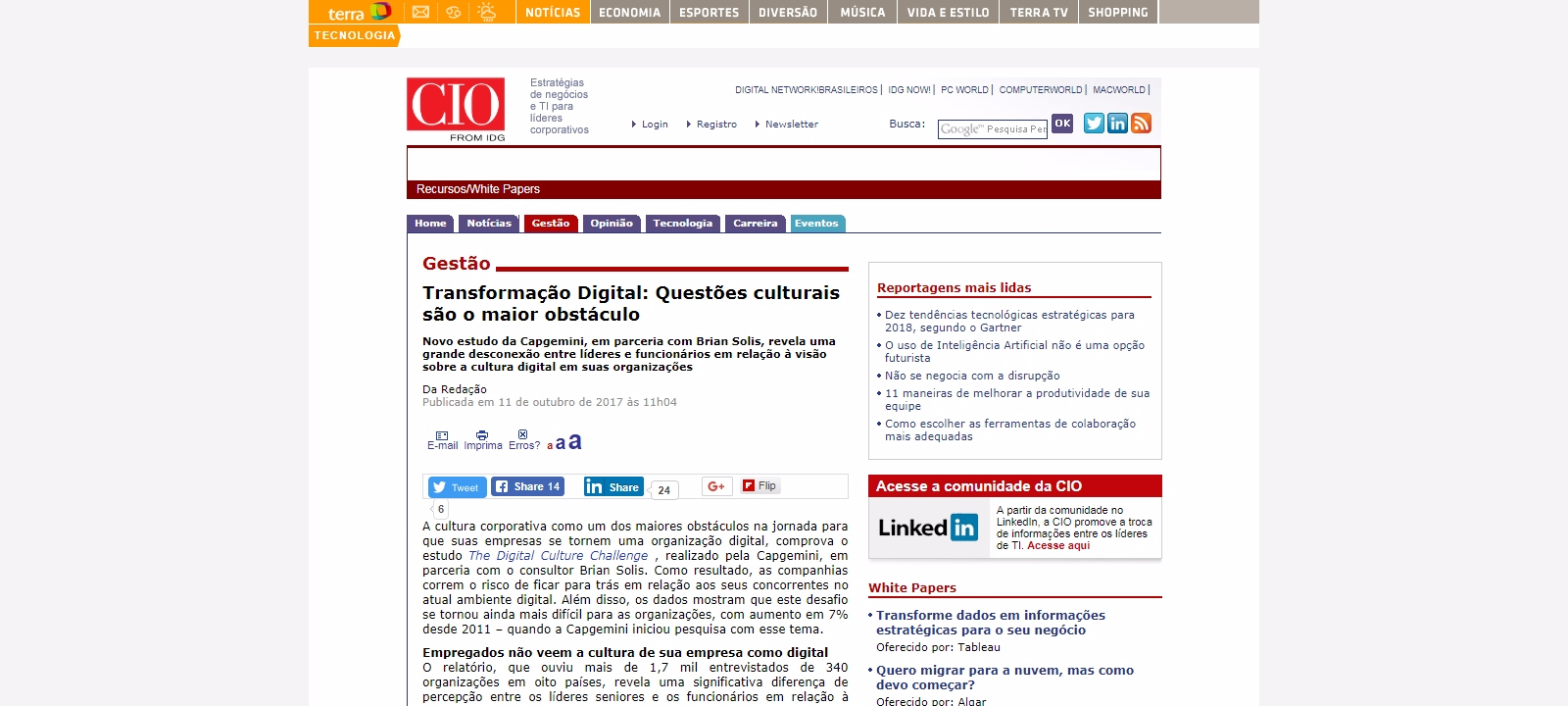This screenshot has width=1568, height=706.
Task: Open Esportes in Terra top bar
Action: click(x=710, y=12)
